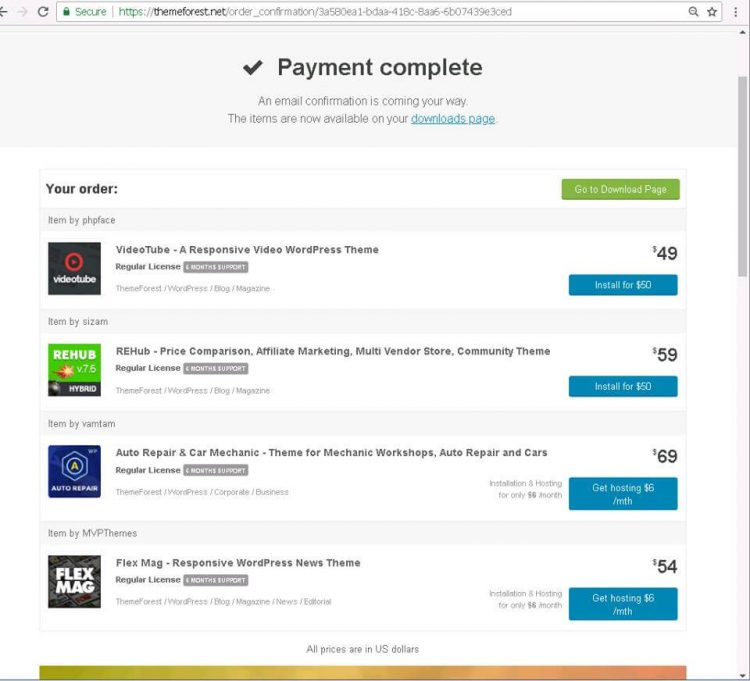Click the Go to Download Page button
Image resolution: width=750 pixels, height=681 pixels.
620,189
